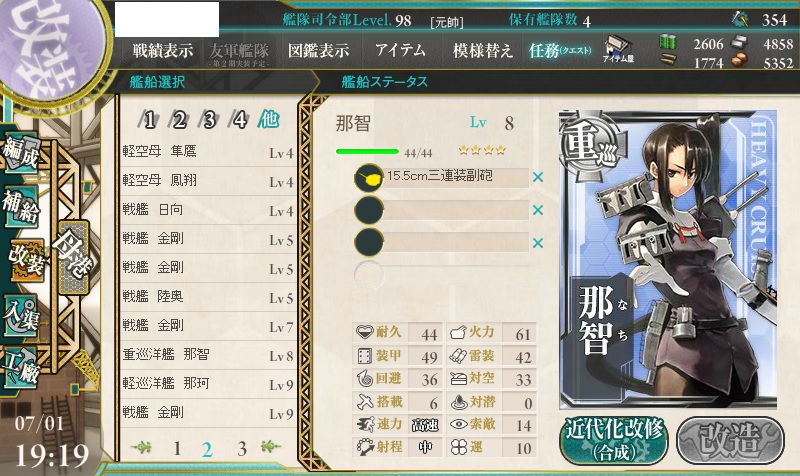Viewport: 800px width, 476px height.
Task: Return to 母港 home port icon
Action: 73,257
